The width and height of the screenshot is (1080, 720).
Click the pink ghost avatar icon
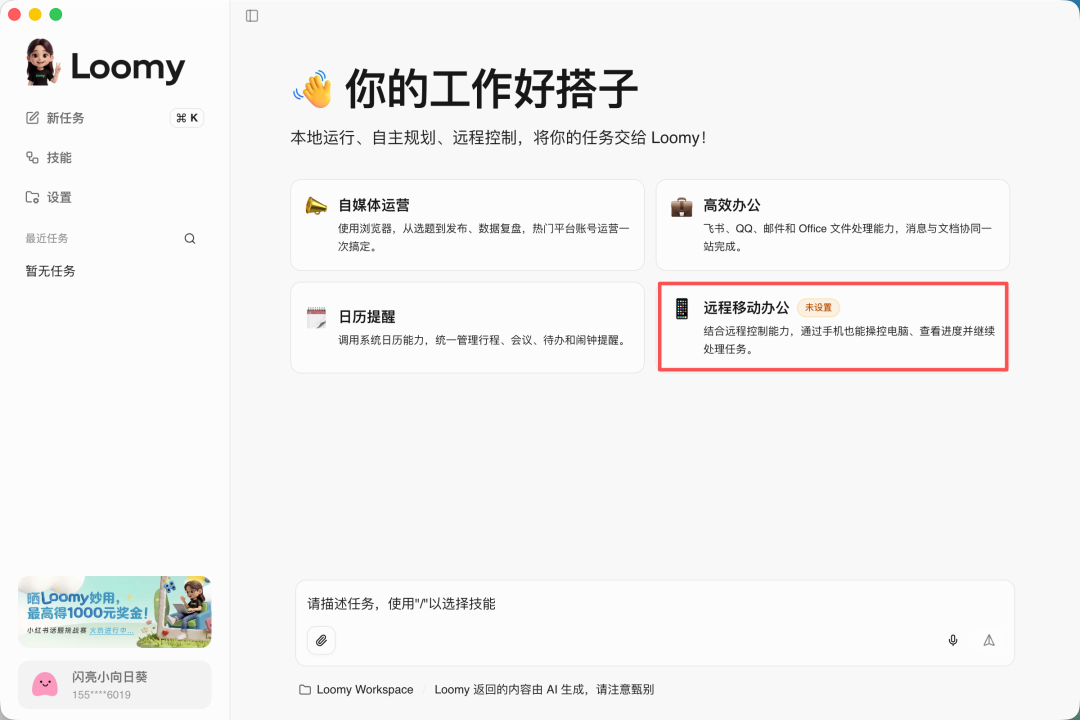(45, 685)
